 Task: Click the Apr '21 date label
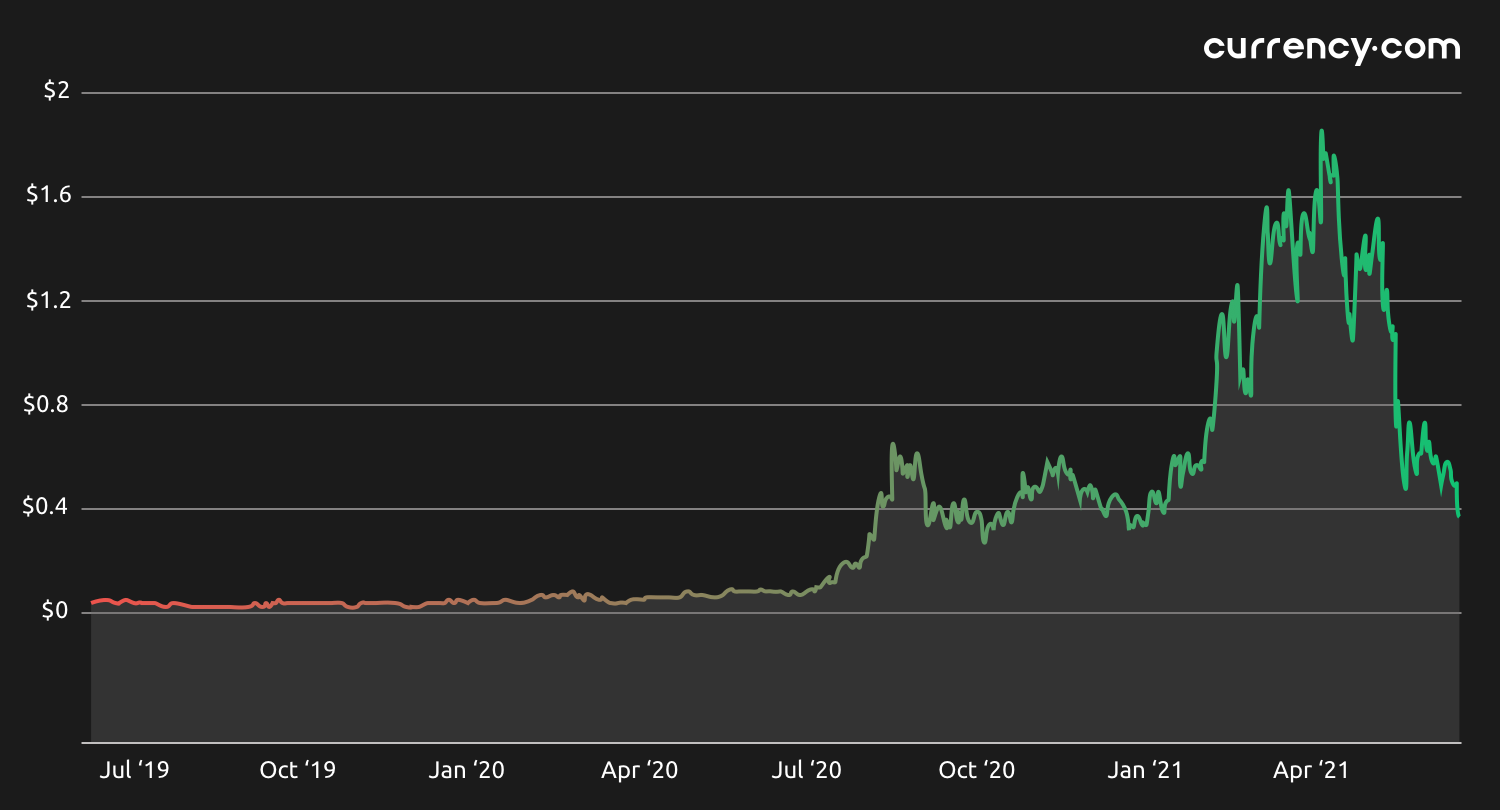[x=1310, y=770]
